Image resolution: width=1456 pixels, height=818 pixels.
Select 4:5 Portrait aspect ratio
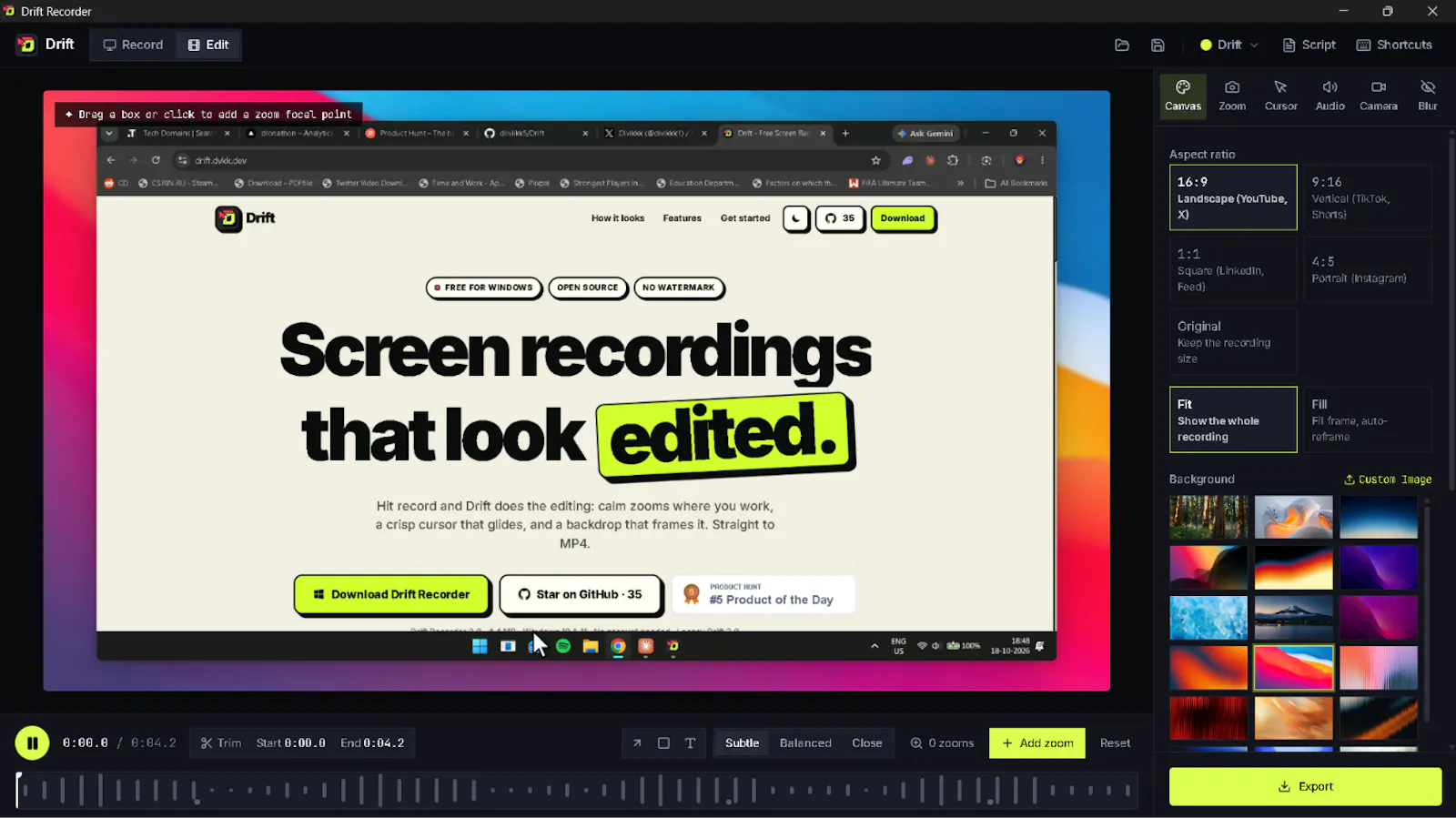coord(1367,269)
